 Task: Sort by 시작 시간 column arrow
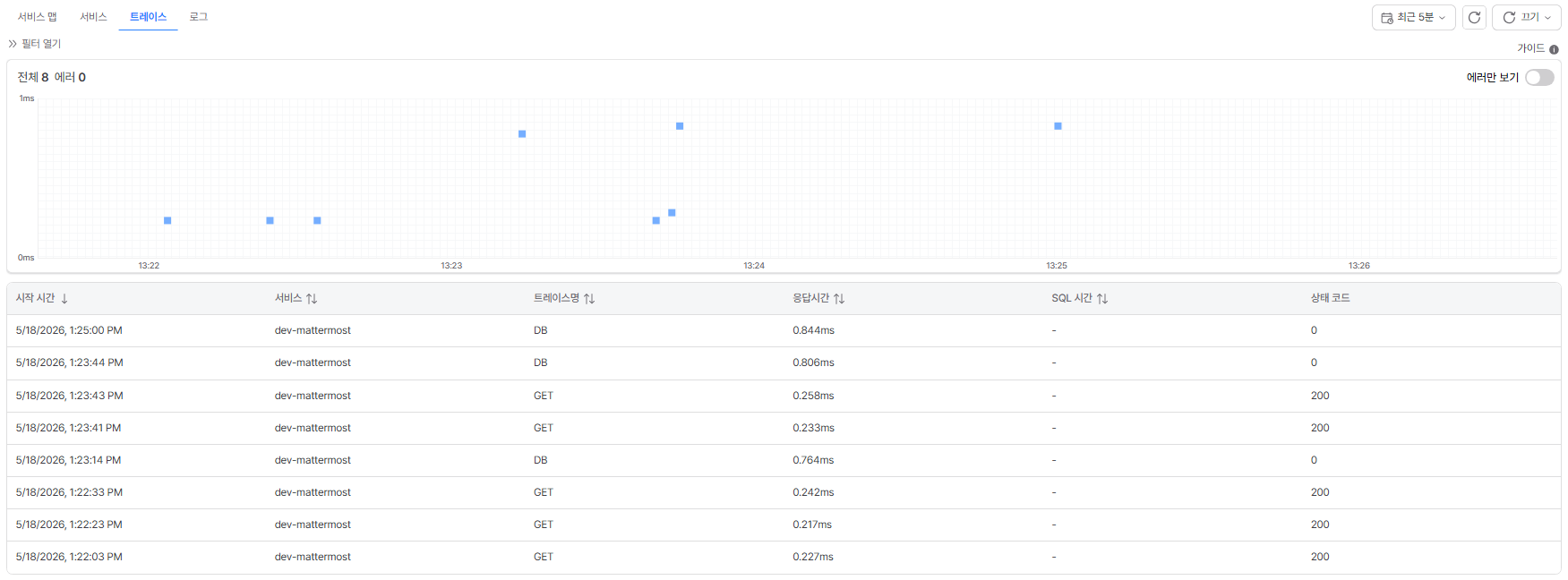coord(64,299)
